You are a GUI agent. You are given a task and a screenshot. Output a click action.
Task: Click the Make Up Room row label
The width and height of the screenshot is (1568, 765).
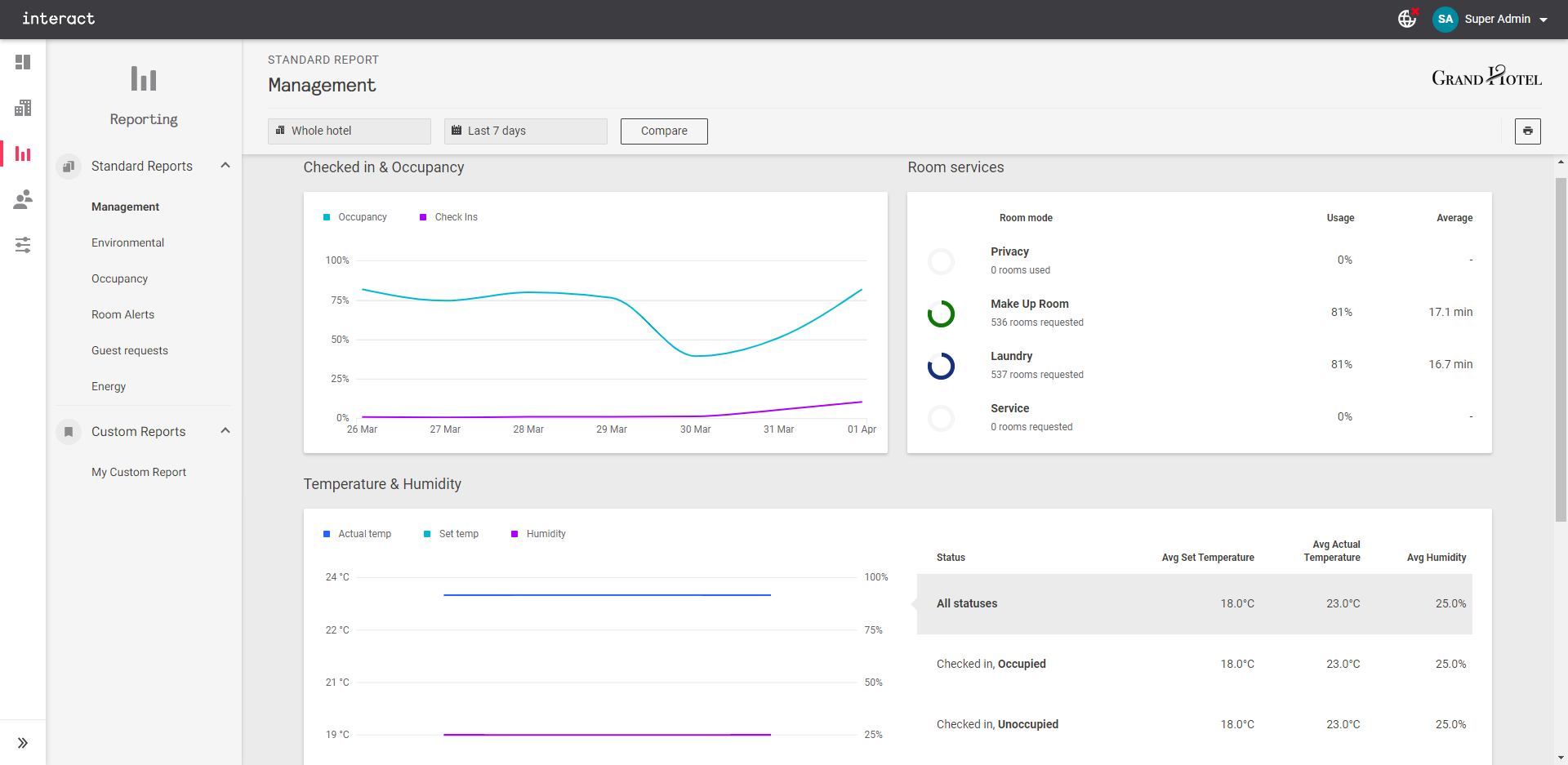coord(1030,304)
